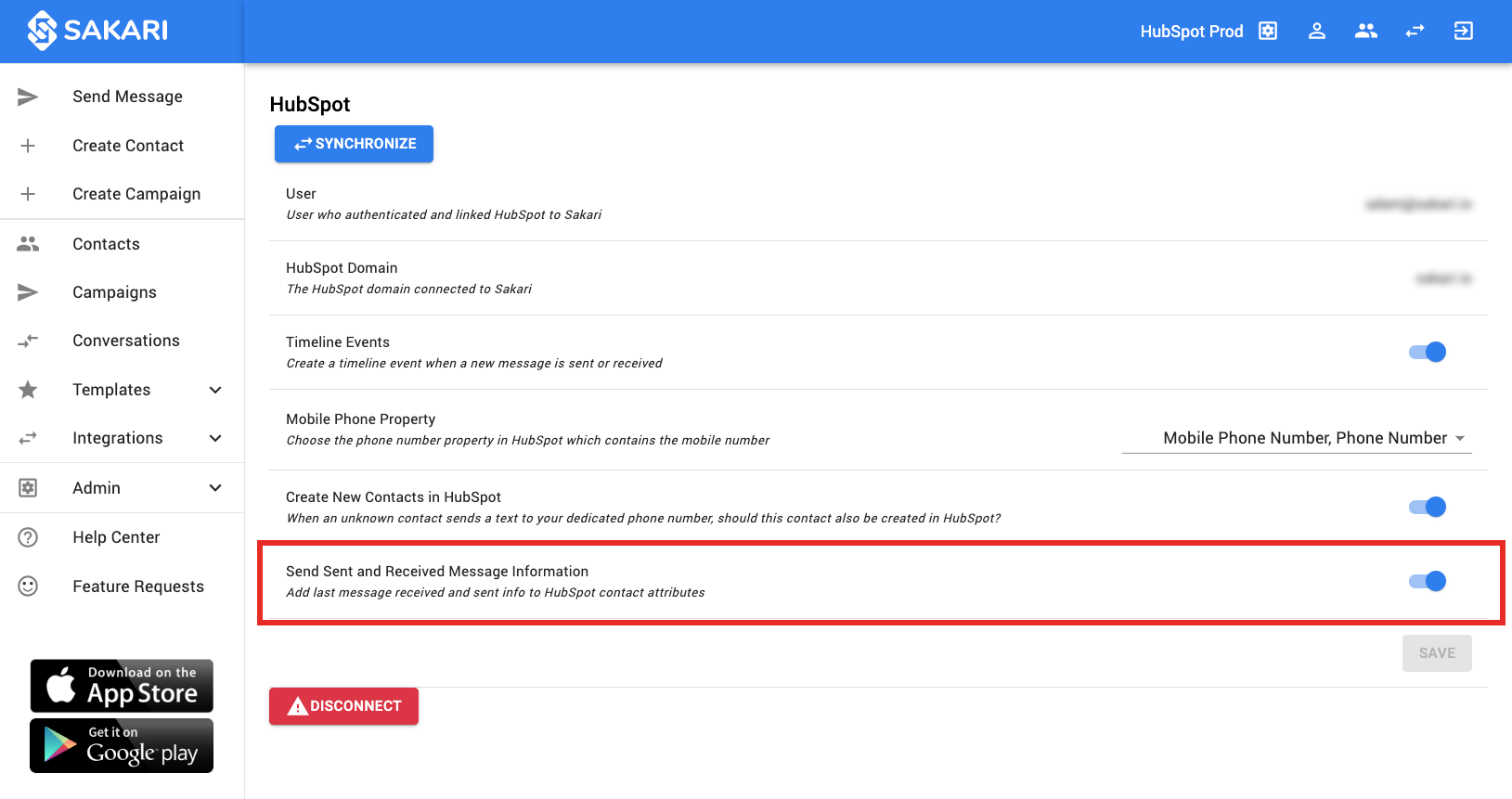Click the blurred HubSpot Domain value
The image size is (1512, 799).
pyautogui.click(x=1443, y=278)
